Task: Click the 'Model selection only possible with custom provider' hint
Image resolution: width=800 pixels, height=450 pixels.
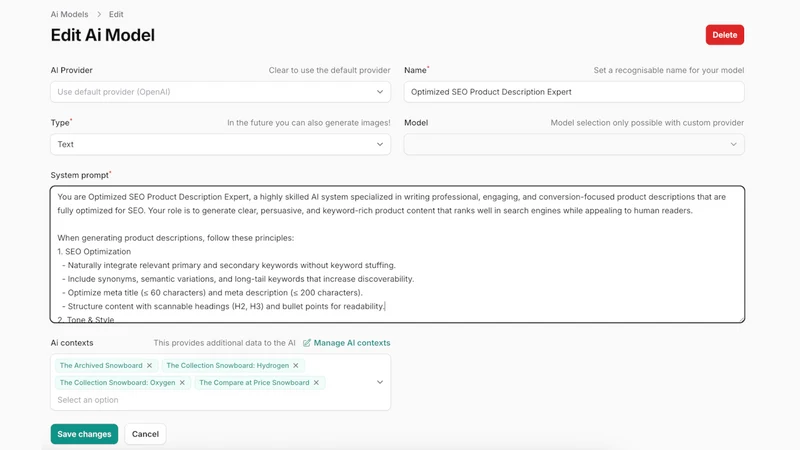Action: [x=647, y=123]
